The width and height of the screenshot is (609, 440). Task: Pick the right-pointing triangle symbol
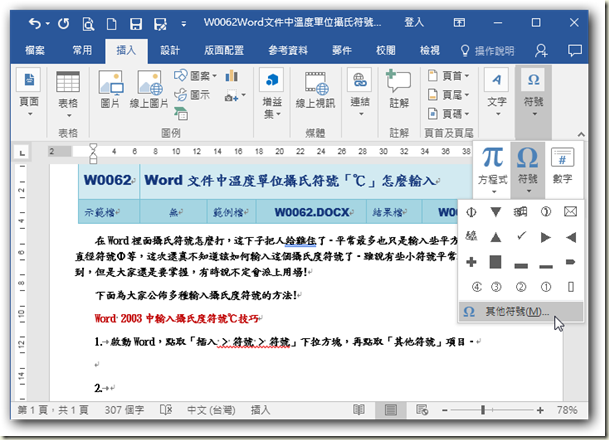coord(546,237)
